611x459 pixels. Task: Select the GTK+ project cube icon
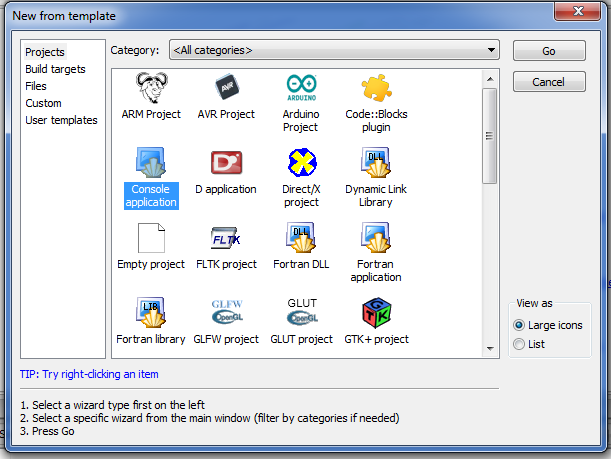click(x=377, y=313)
